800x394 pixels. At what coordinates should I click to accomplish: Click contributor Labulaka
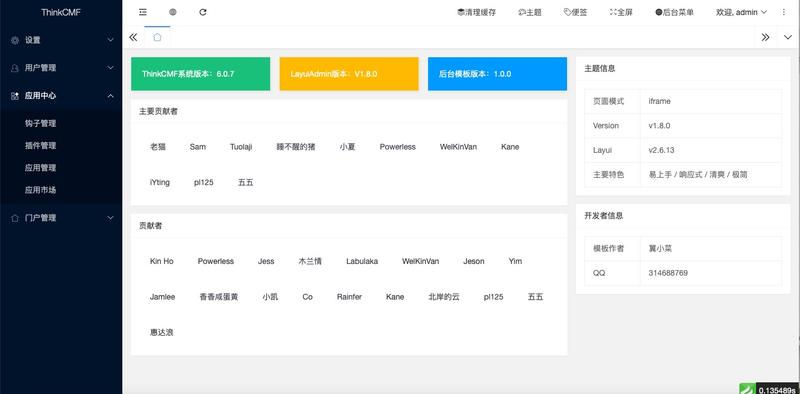[362, 261]
